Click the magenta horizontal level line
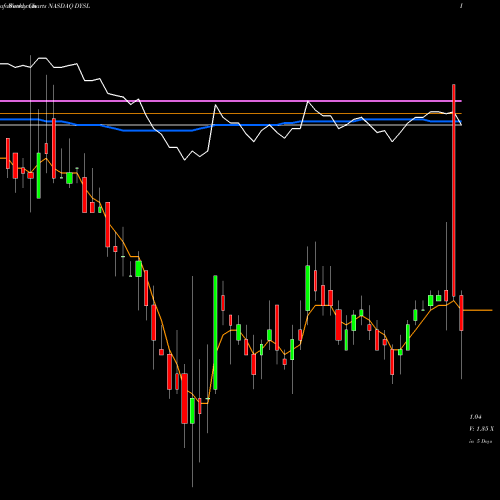 coord(231,101)
